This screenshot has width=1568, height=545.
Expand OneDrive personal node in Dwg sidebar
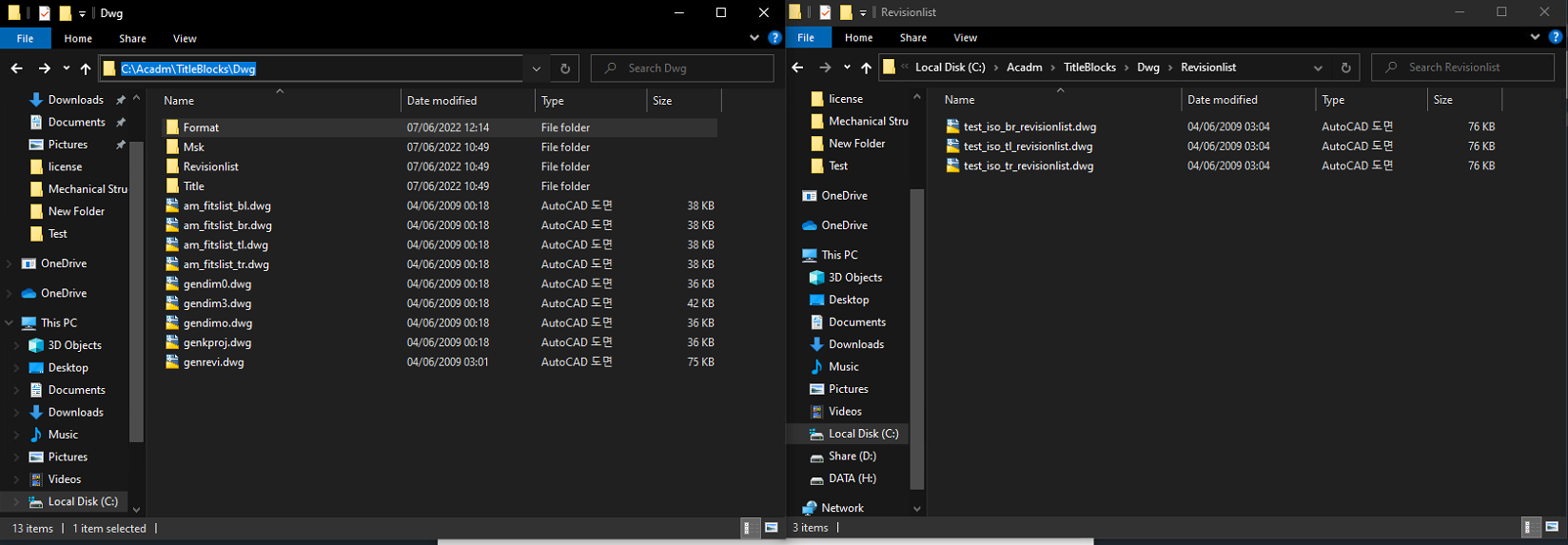tap(10, 293)
